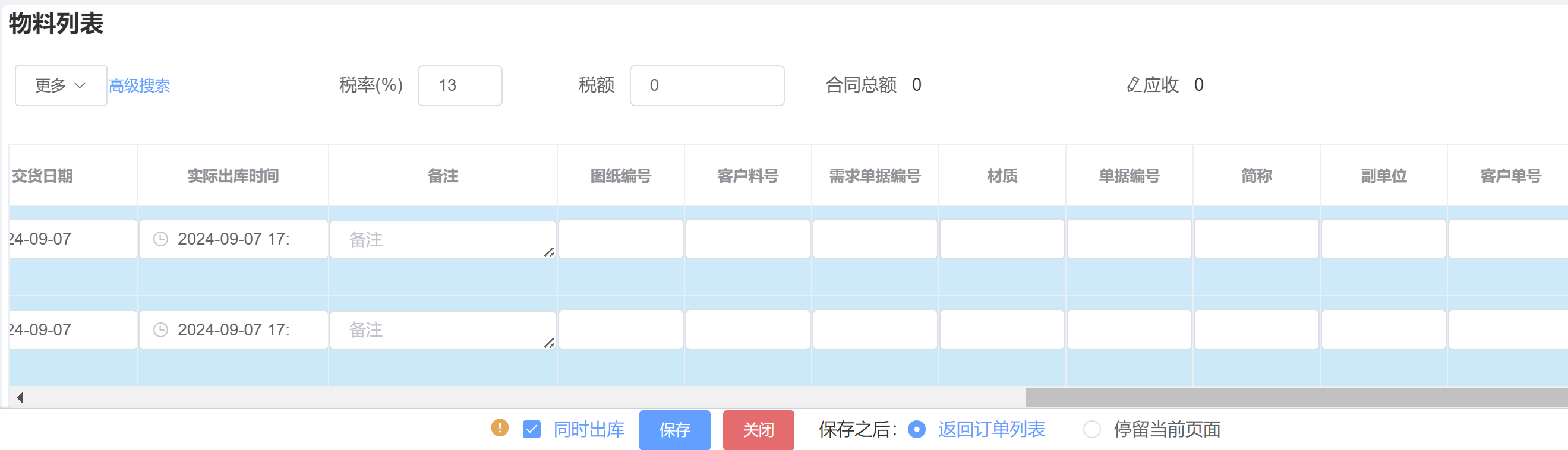Click the 物料列表 heading
Screen dimensions: 1568x450
click(56, 24)
